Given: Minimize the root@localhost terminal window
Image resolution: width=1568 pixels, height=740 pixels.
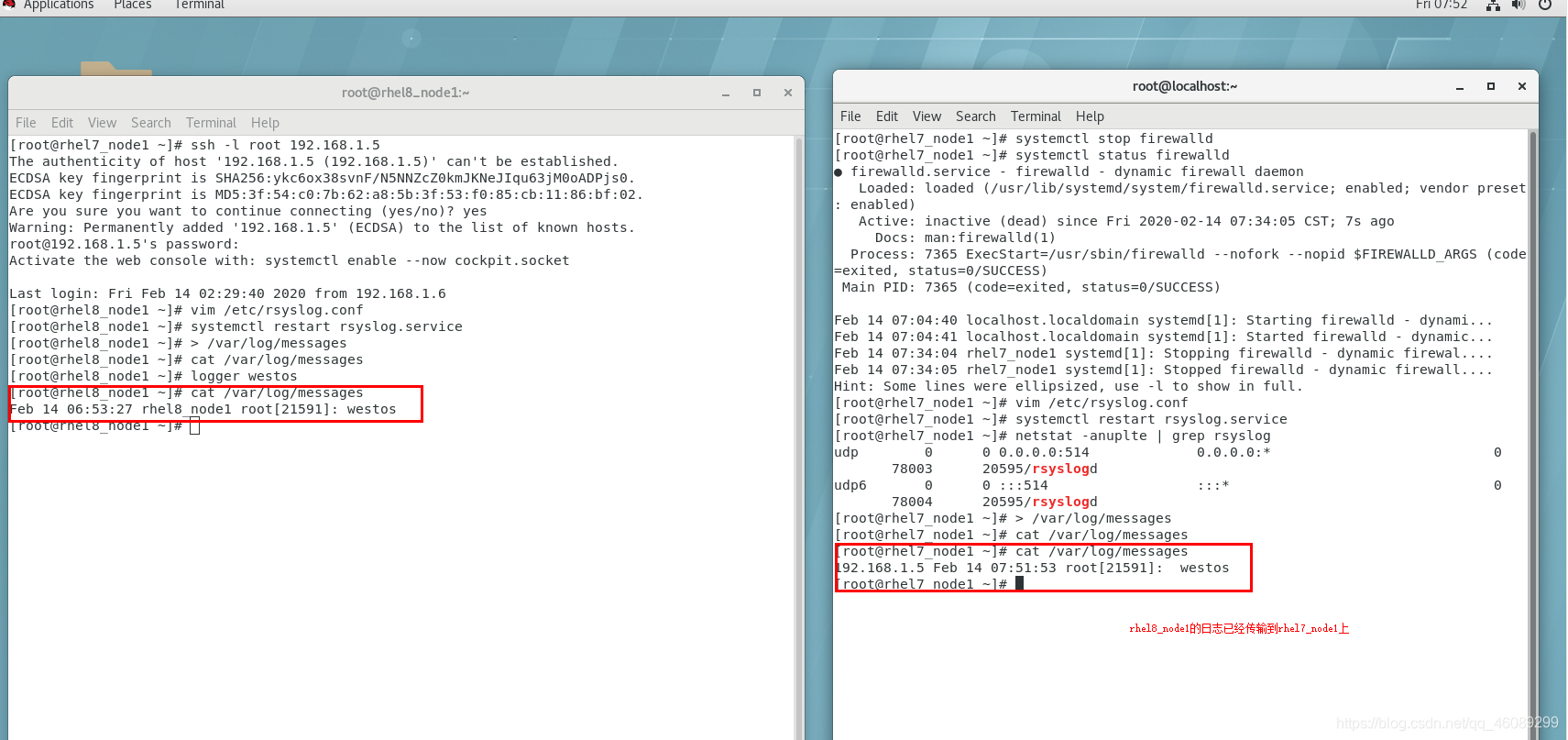Looking at the screenshot, I should [1460, 86].
